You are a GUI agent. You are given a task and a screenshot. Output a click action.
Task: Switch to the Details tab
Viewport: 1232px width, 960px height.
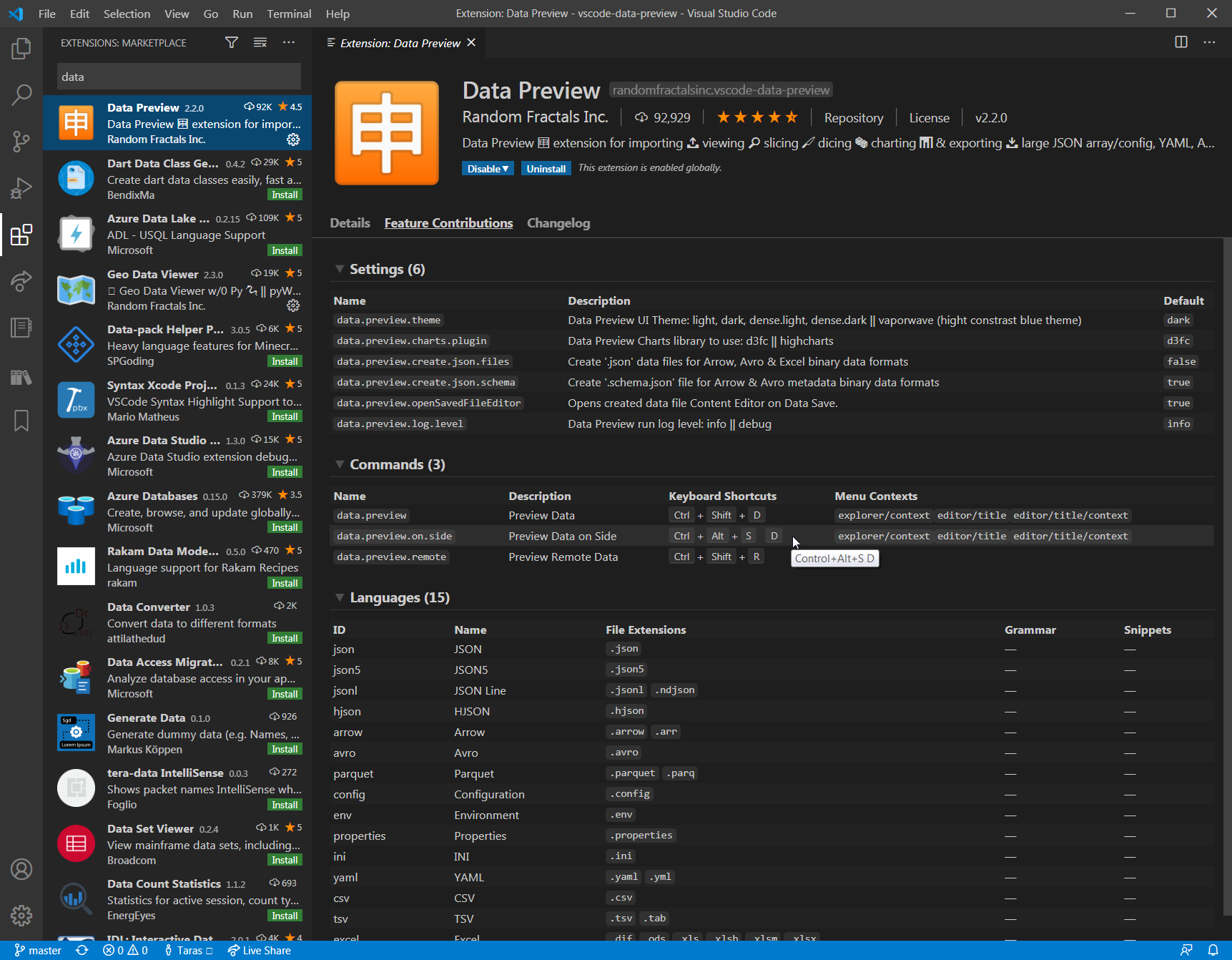point(350,223)
